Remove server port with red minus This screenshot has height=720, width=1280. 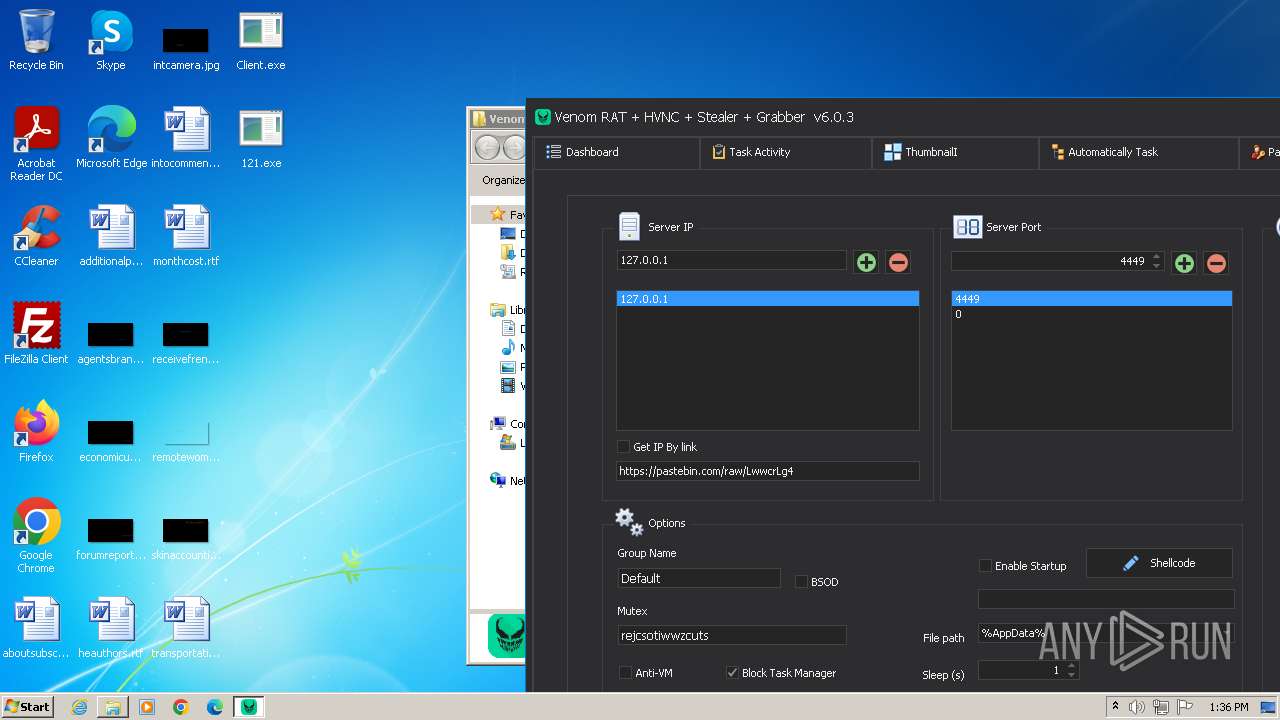[x=1216, y=264]
